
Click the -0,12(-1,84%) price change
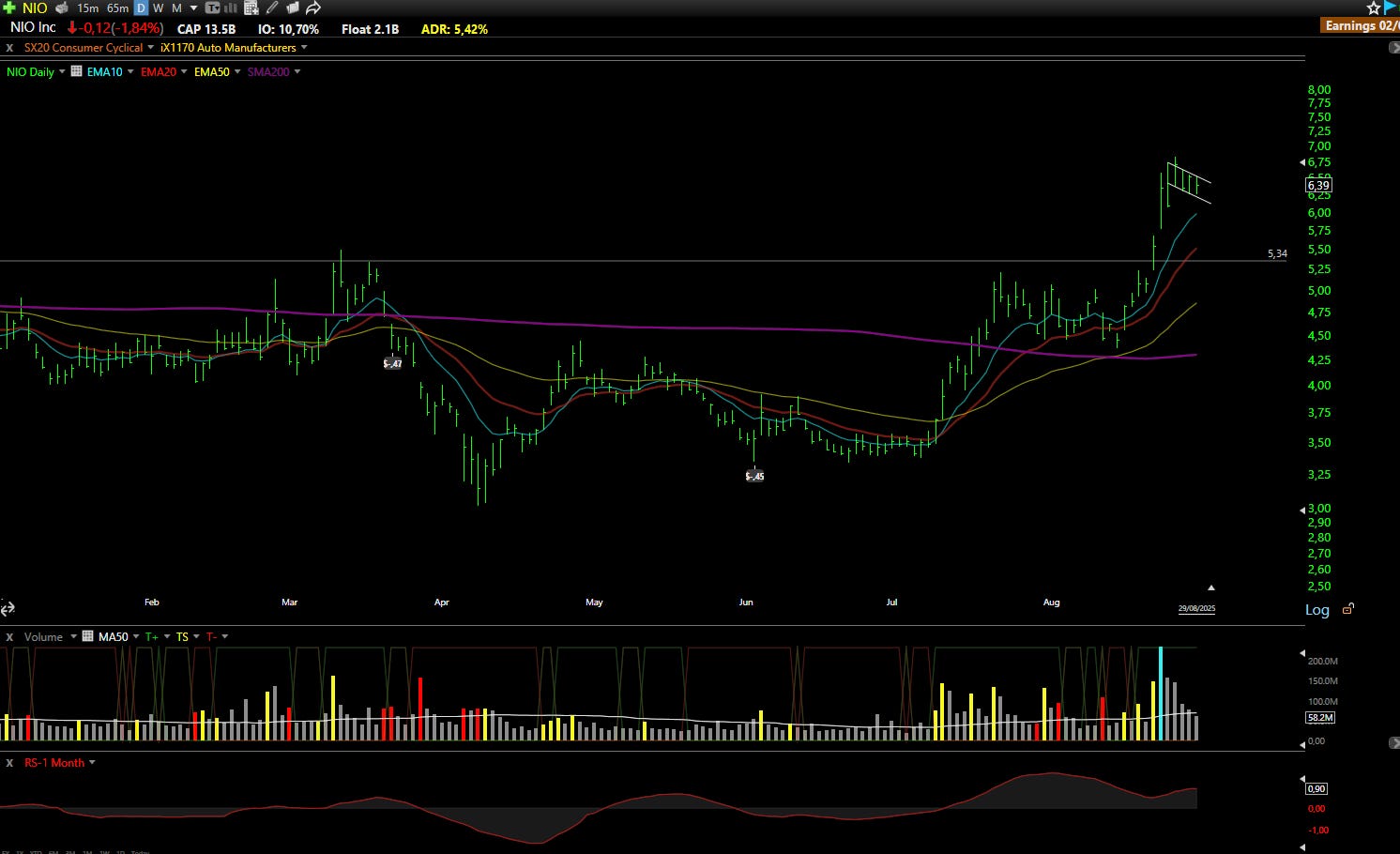[x=115, y=28]
